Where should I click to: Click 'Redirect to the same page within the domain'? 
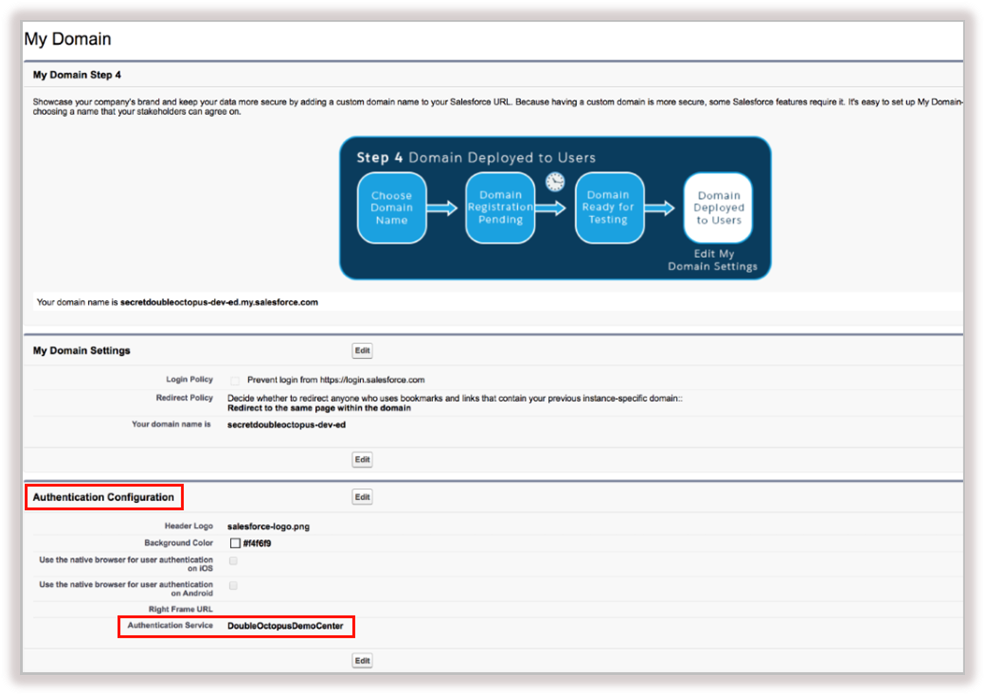[319, 408]
